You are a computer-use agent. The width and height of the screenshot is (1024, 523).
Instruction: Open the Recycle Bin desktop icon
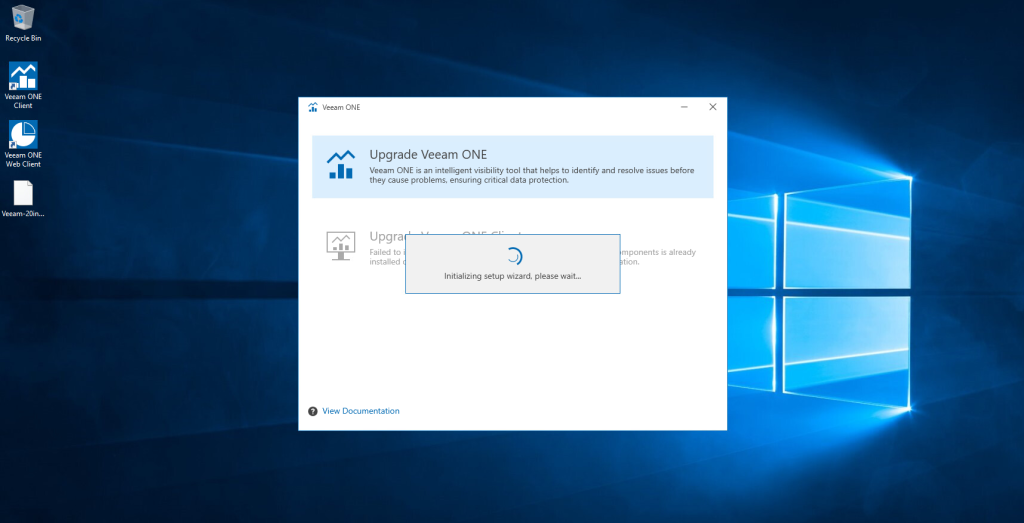point(23,23)
